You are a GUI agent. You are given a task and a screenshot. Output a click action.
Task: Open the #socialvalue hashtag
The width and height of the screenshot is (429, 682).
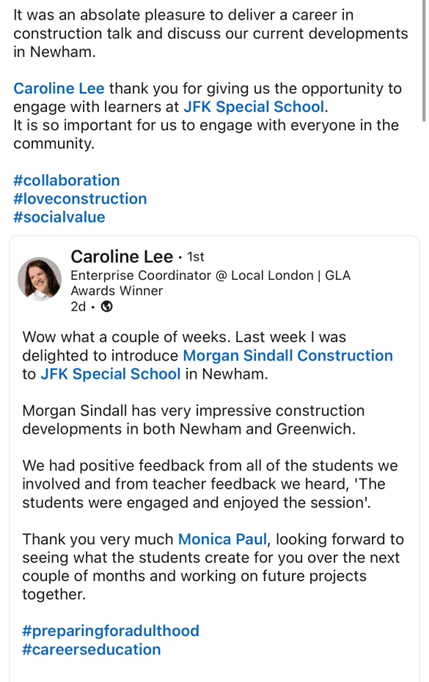tap(59, 217)
